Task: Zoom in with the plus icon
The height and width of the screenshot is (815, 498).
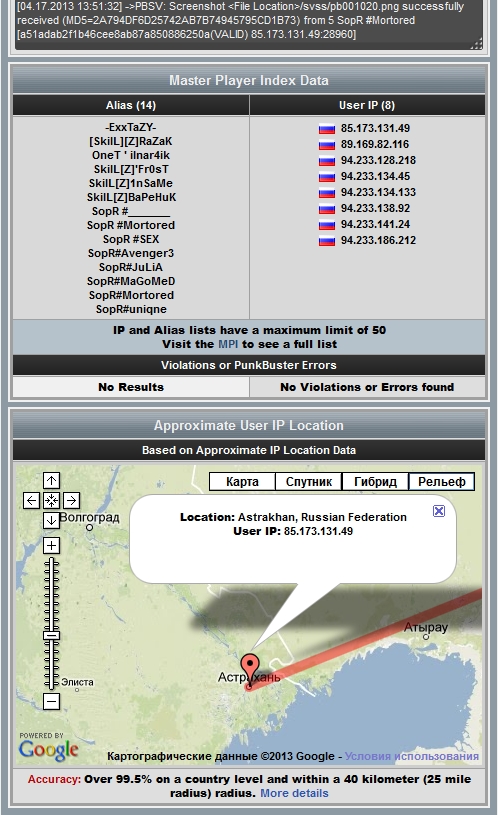Action: (51, 545)
